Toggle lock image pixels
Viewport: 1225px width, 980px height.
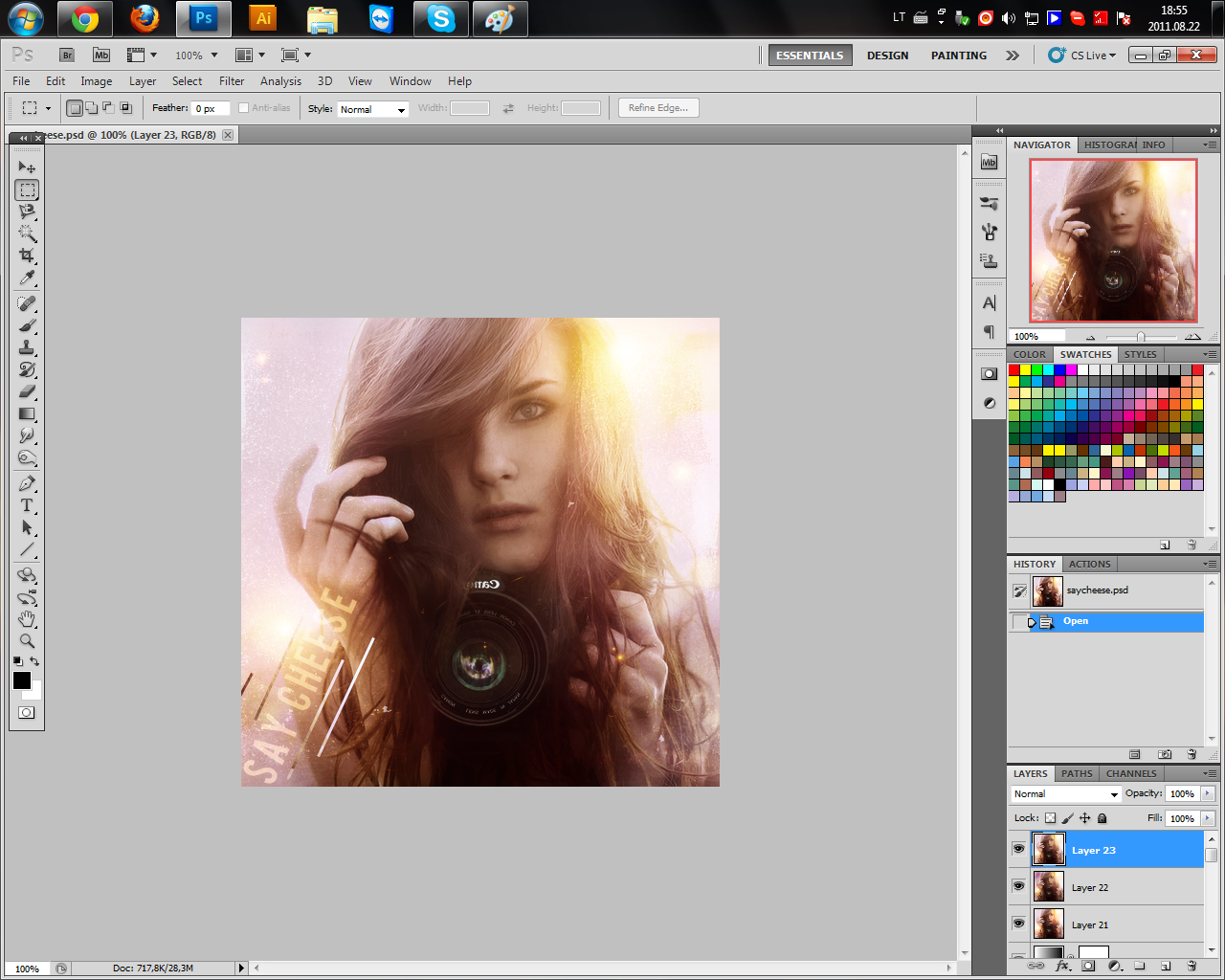click(1068, 818)
